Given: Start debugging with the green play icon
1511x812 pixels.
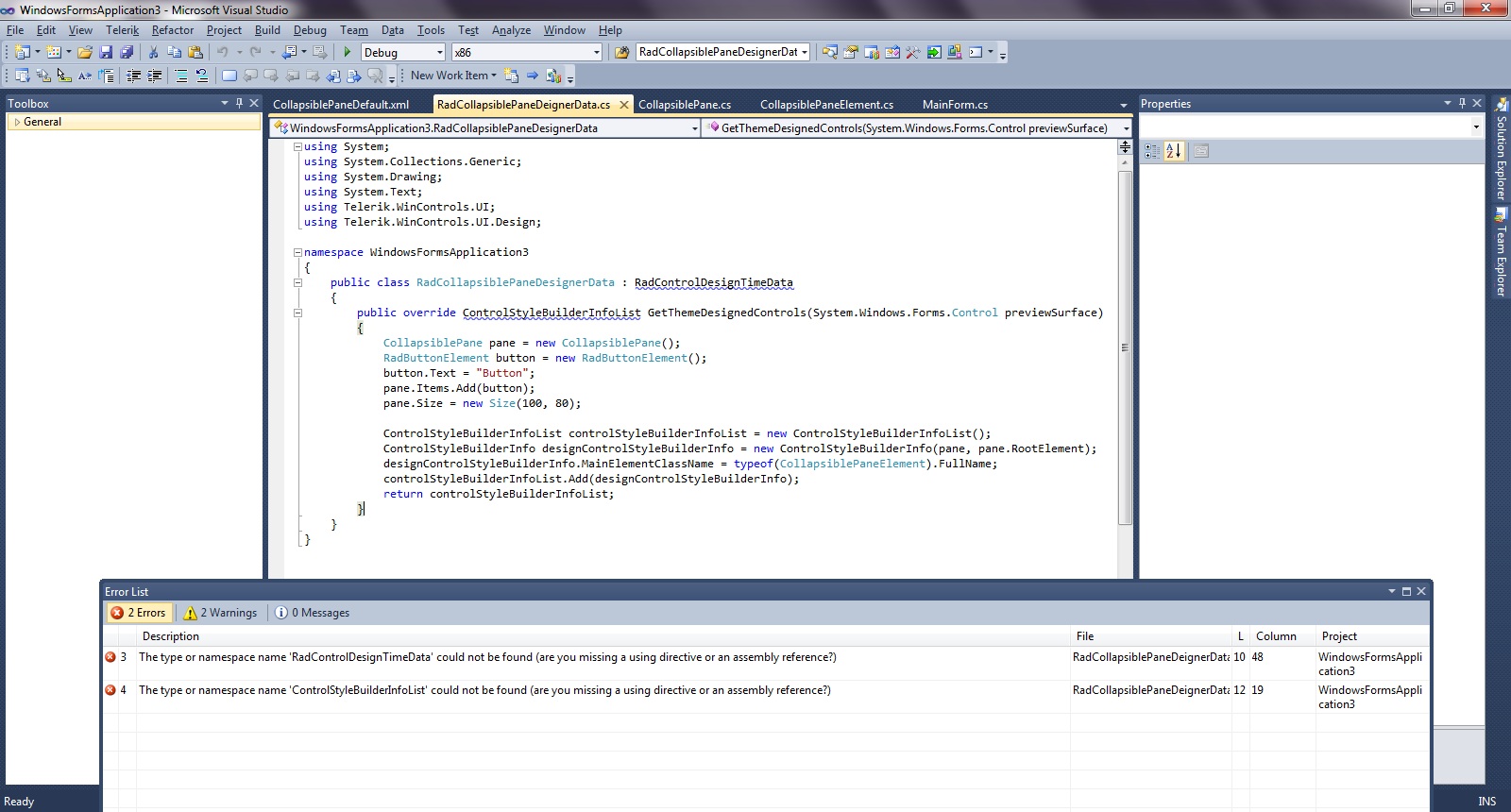Looking at the screenshot, I should pos(347,52).
